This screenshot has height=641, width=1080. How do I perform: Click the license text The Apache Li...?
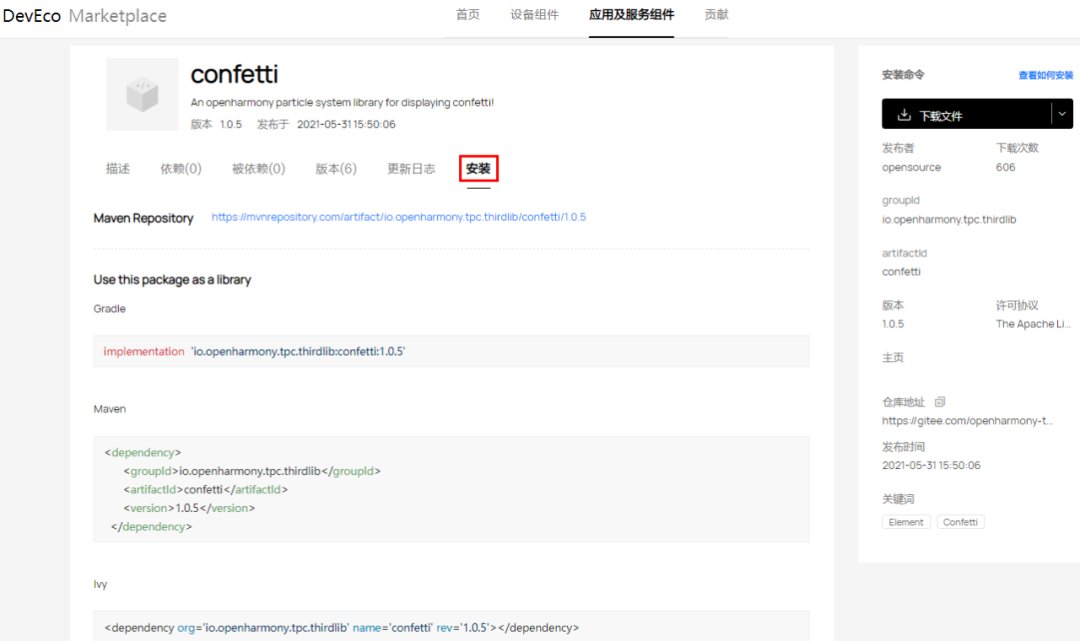pyautogui.click(x=1033, y=324)
